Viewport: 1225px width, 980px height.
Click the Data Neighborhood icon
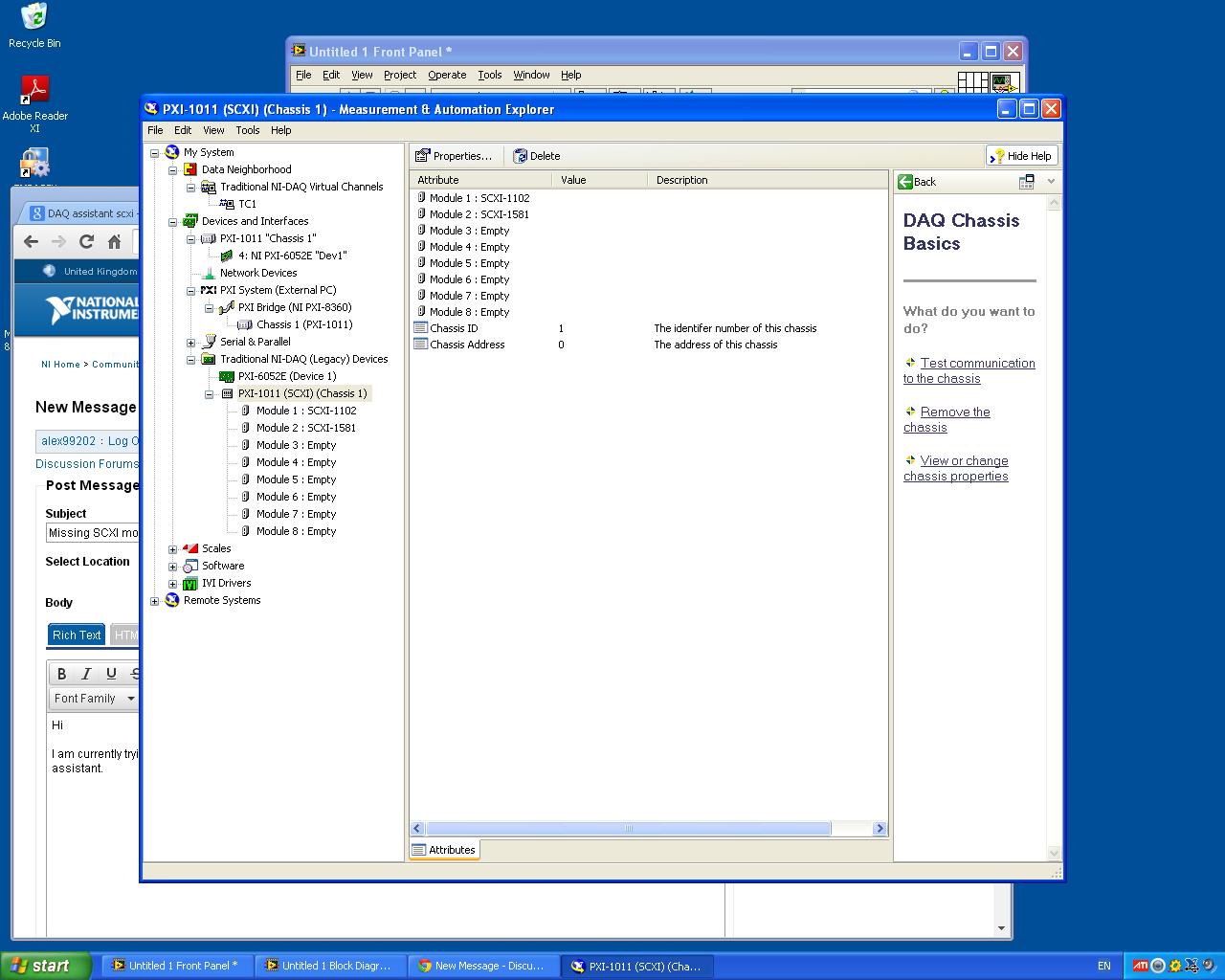[190, 169]
